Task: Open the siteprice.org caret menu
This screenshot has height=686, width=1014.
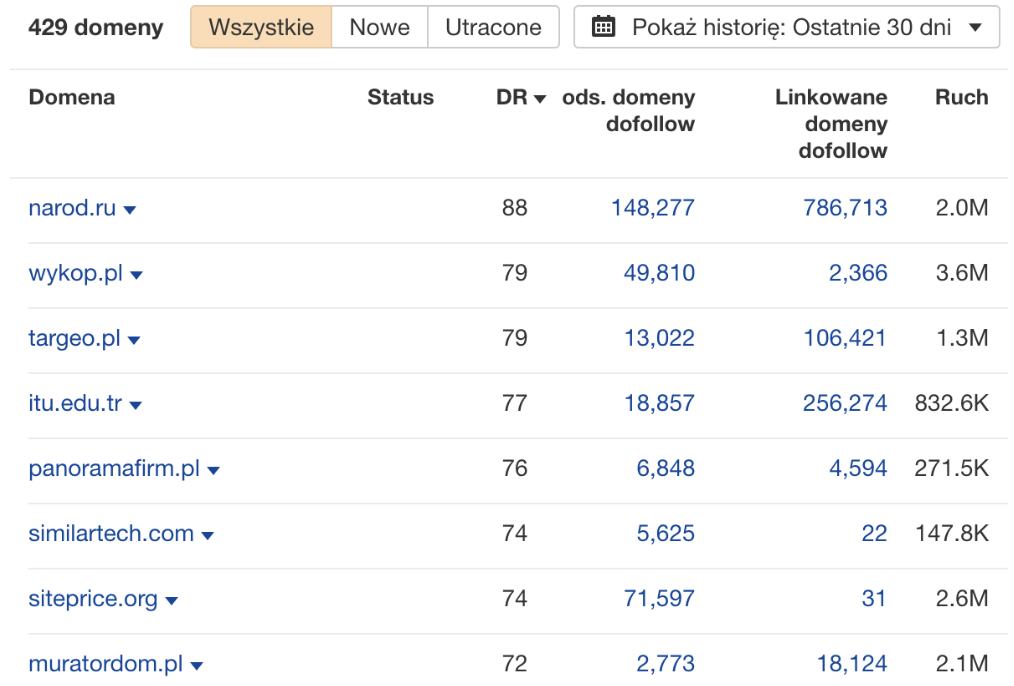Action: [171, 601]
